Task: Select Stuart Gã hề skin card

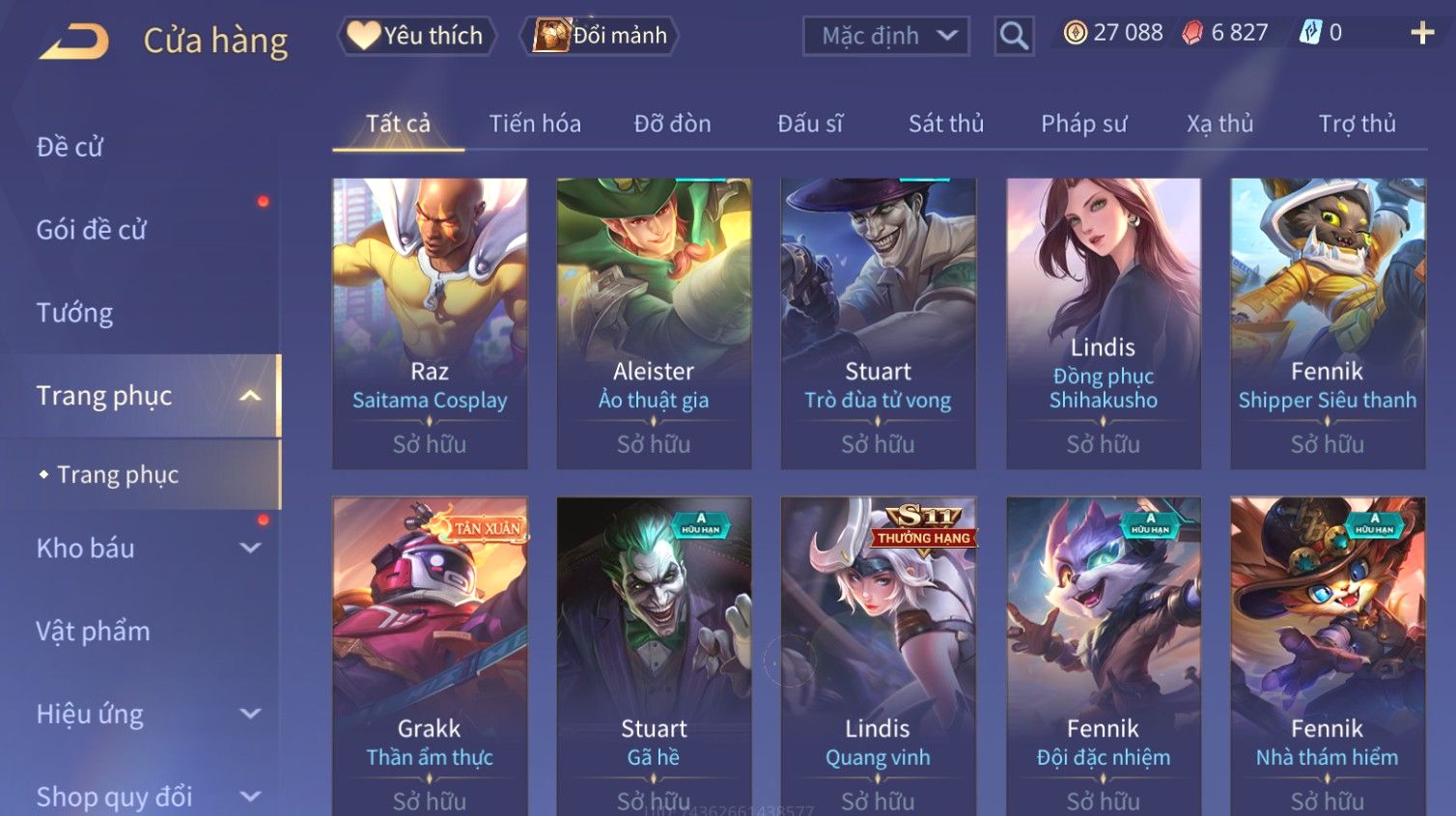Action: (654, 657)
